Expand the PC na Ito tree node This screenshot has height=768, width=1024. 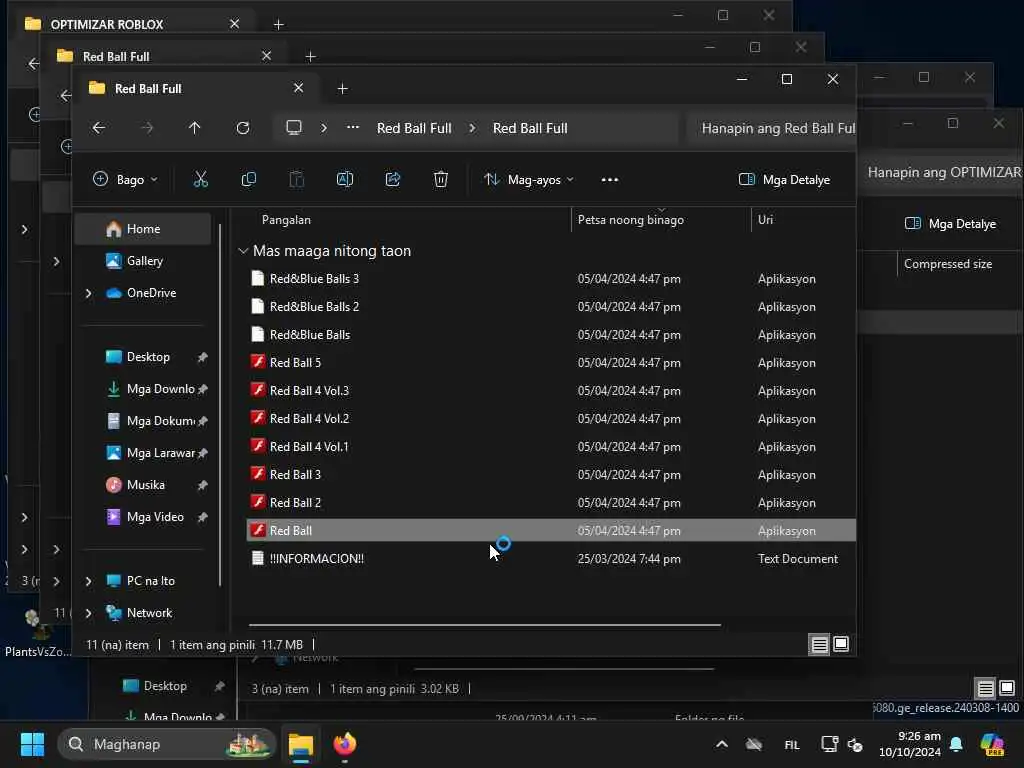tap(89, 581)
